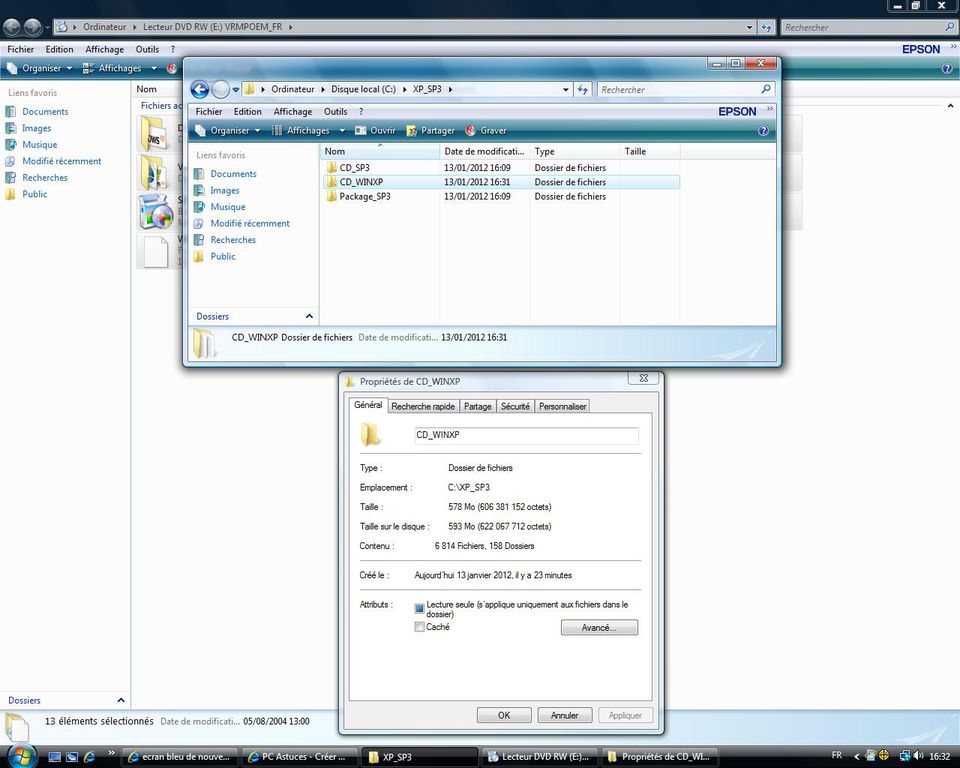The width and height of the screenshot is (960, 768).
Task: Switch to the Sécurité tab
Action: point(515,406)
